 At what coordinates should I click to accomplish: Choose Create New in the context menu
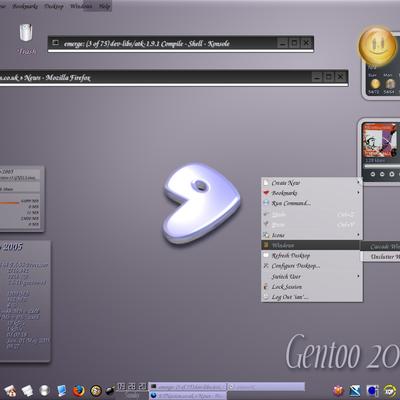click(x=312, y=183)
